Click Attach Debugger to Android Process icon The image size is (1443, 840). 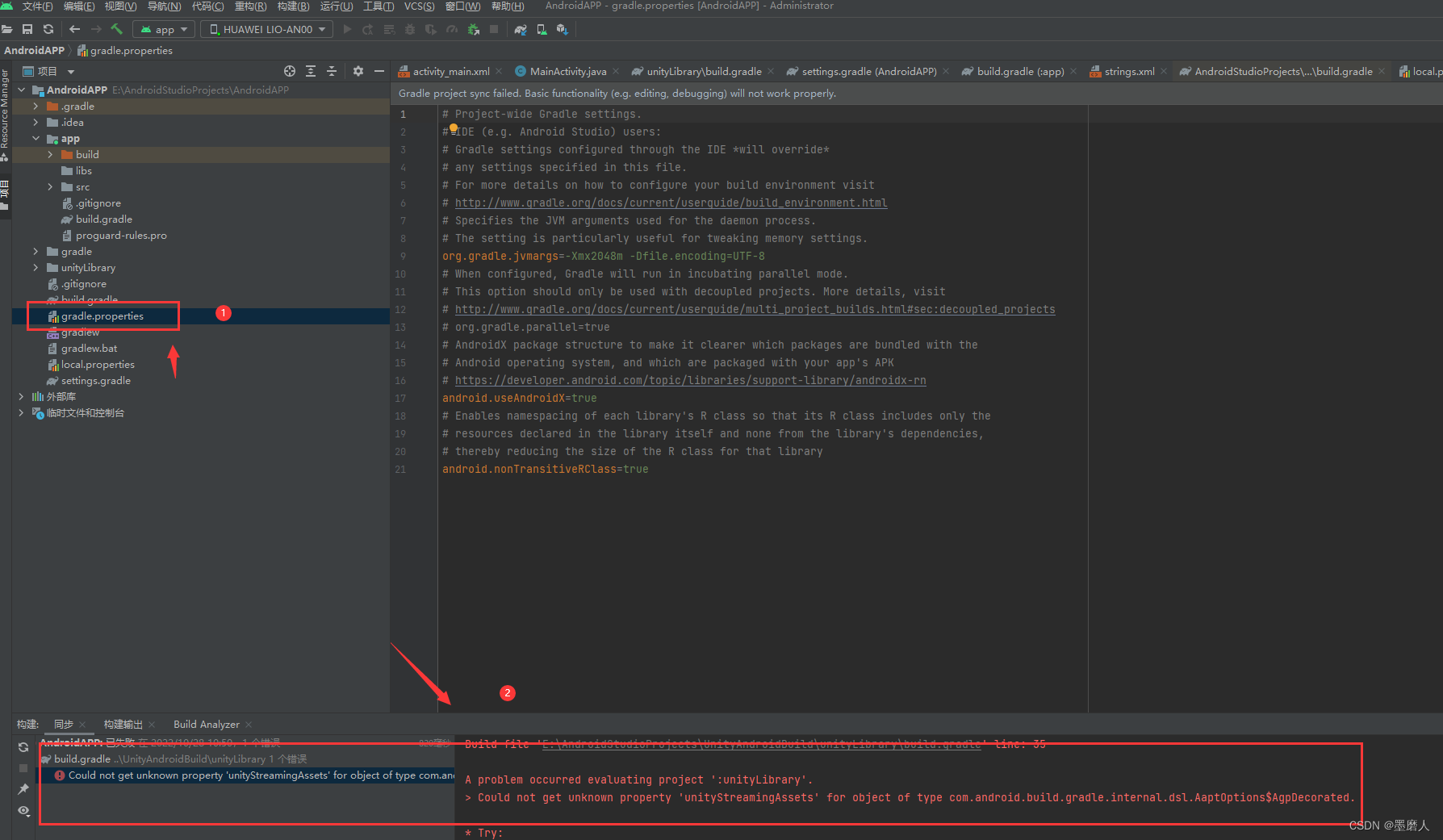coord(473,29)
